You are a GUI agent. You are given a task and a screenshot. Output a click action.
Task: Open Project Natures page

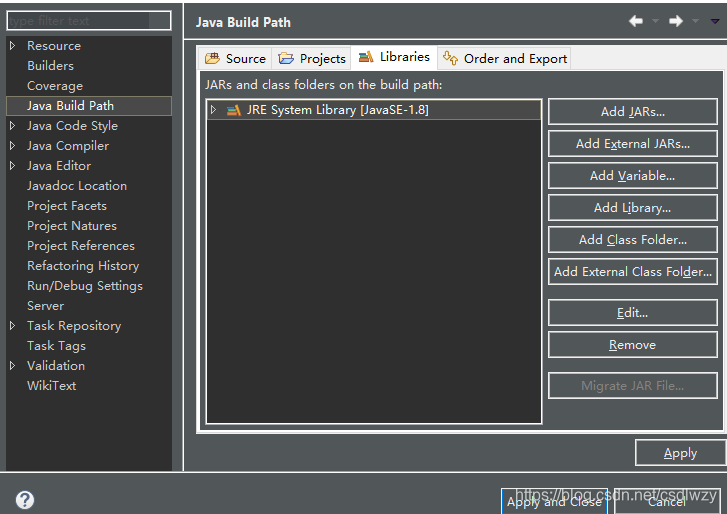(x=72, y=226)
